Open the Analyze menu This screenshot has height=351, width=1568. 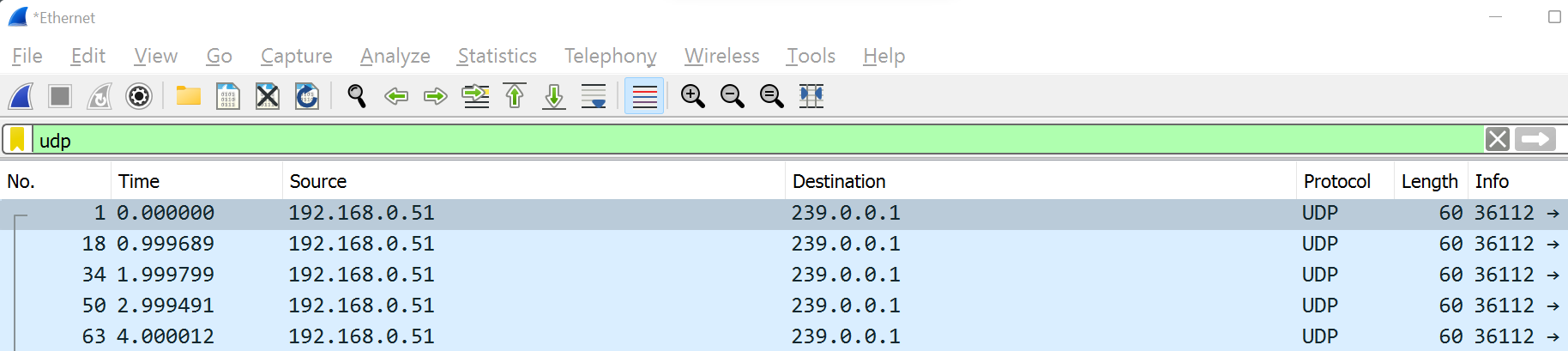click(x=395, y=56)
